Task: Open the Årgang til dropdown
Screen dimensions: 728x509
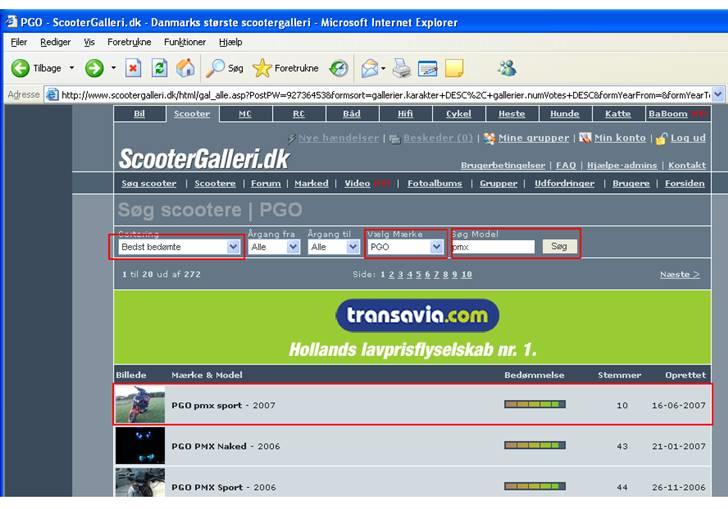Action: 334,247
